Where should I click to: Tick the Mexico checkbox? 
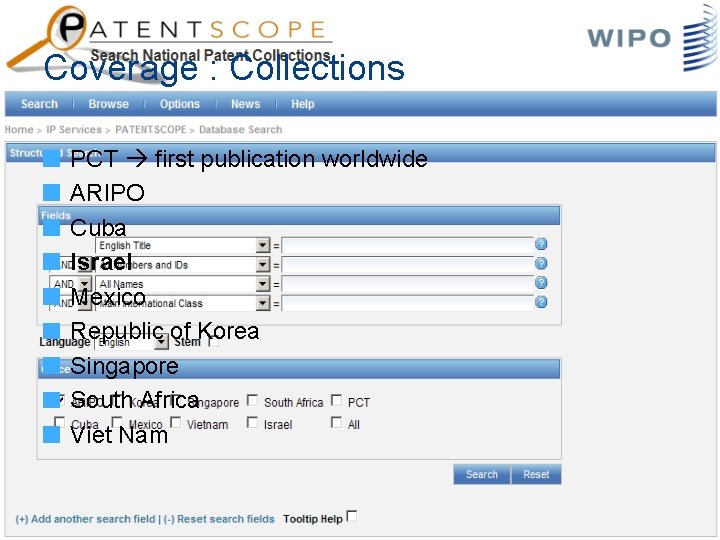pos(117,422)
